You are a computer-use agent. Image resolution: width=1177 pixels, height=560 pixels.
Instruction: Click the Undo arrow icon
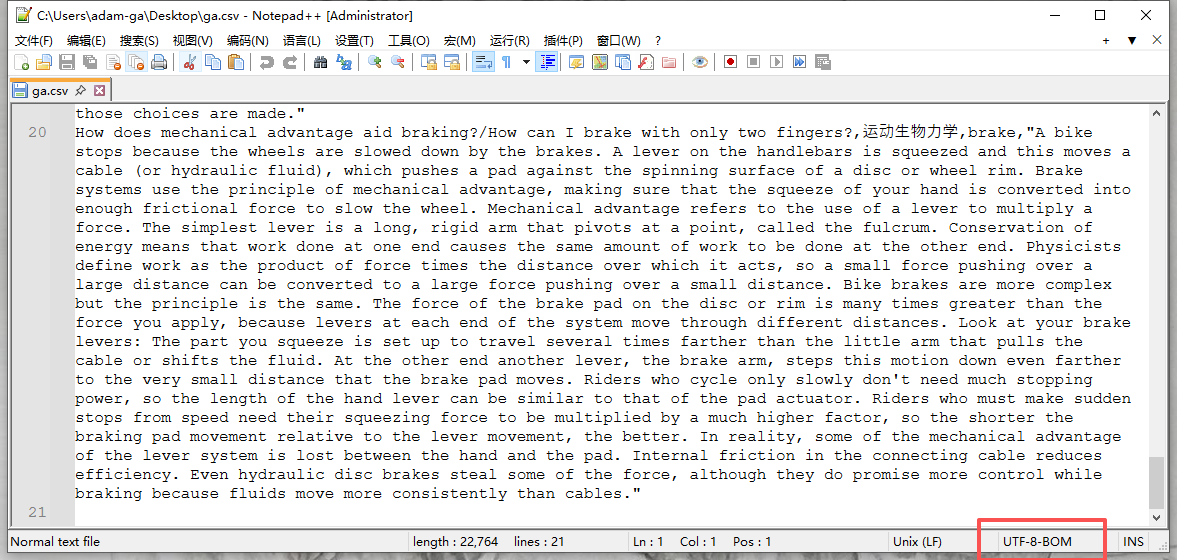(x=266, y=62)
